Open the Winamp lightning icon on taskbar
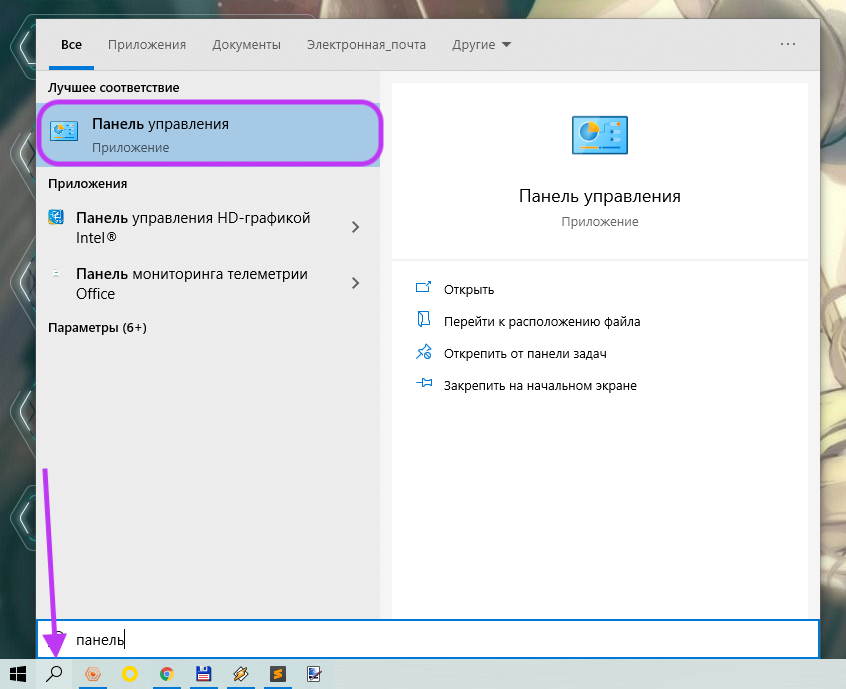This screenshot has width=846, height=689. [x=241, y=674]
